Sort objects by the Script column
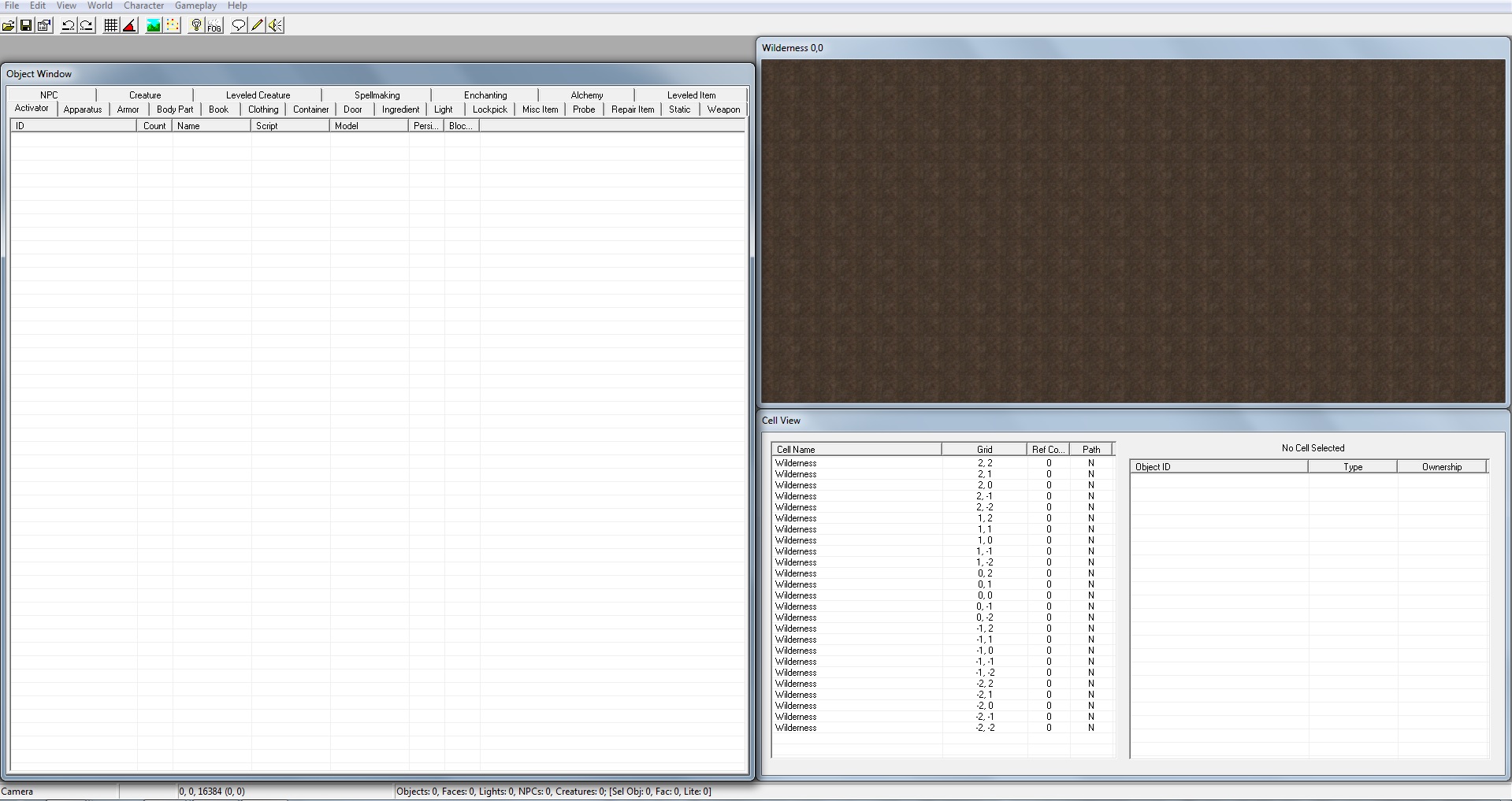The height and width of the screenshot is (801, 1512). 291,126
